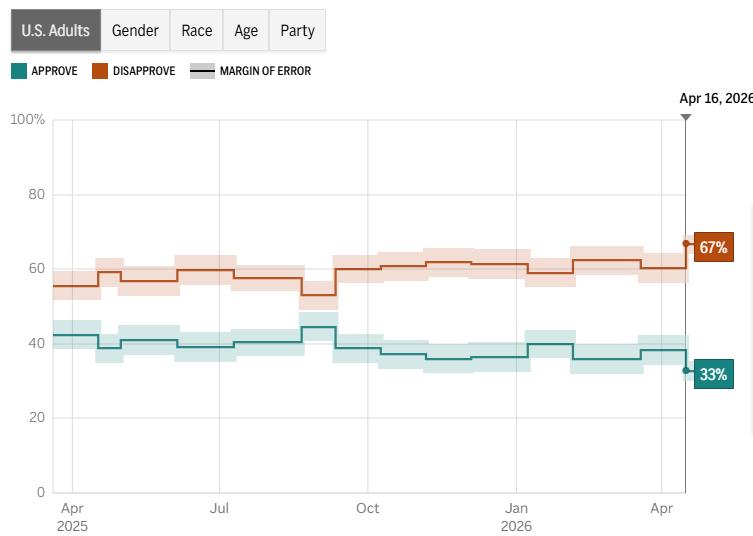The image size is (753, 536).
Task: Click the Jul label on the time axis
Action: pos(219,508)
